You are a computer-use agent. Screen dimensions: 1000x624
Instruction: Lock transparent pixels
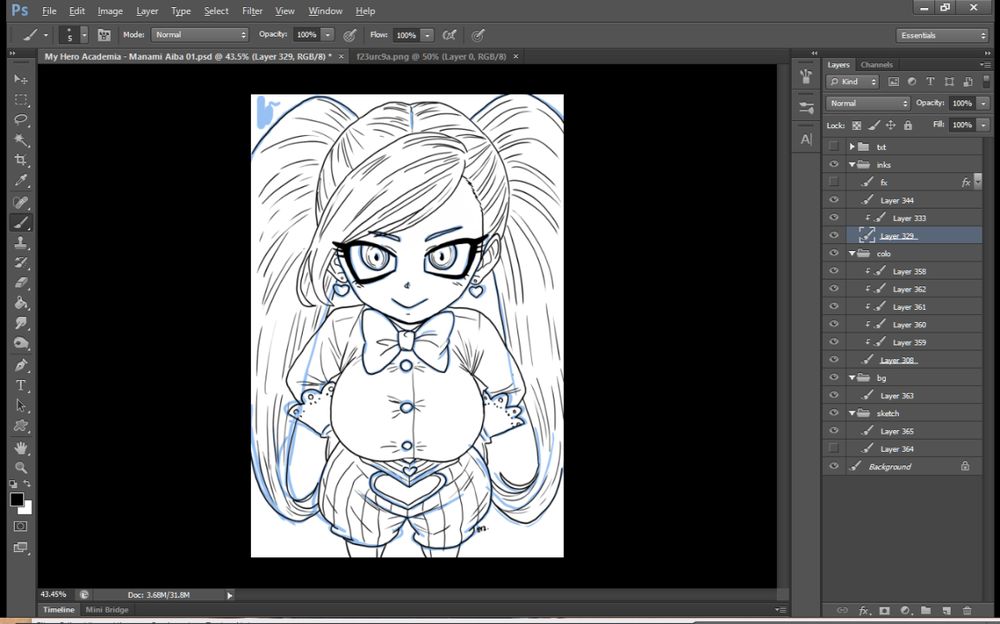click(x=857, y=126)
